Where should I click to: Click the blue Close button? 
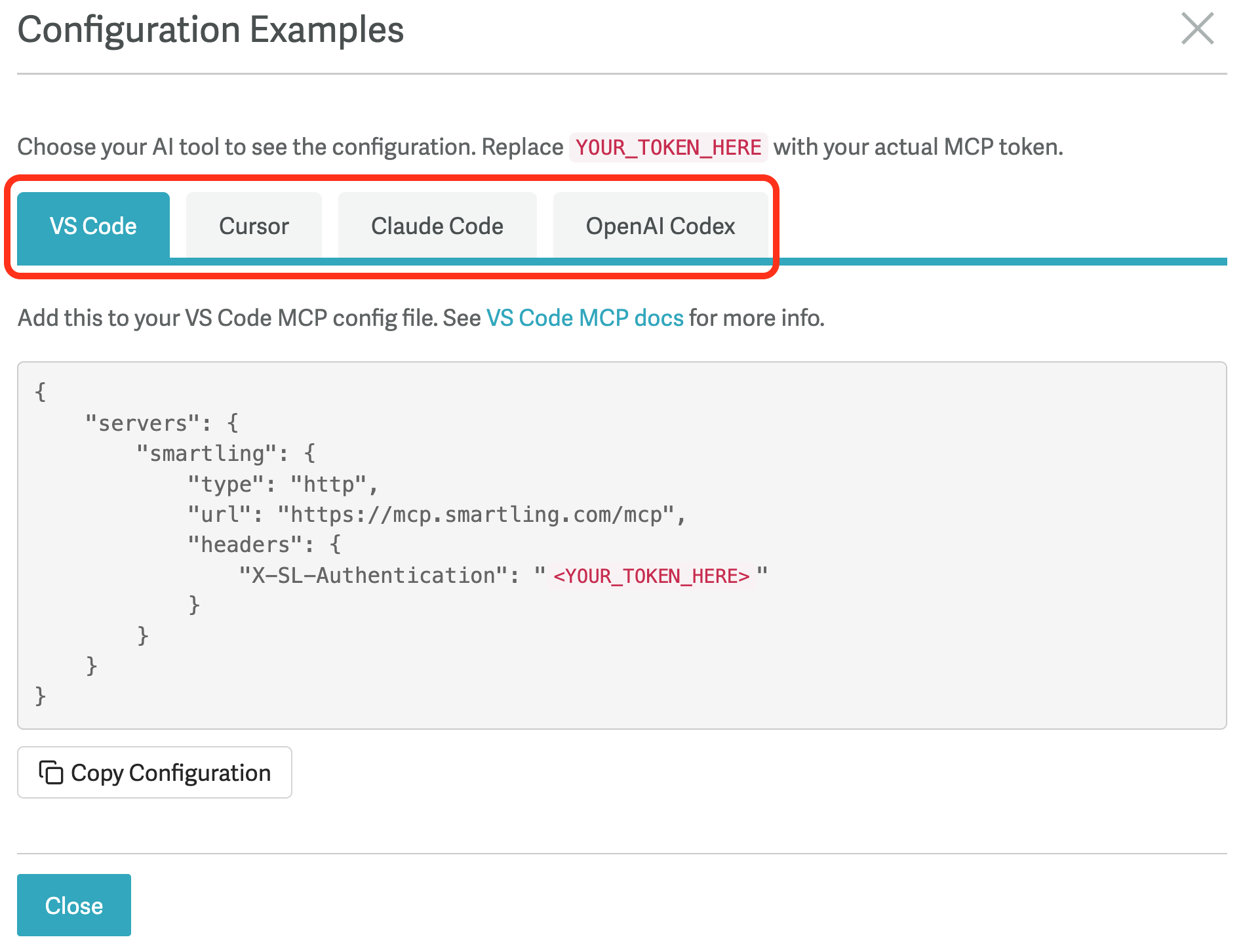(74, 905)
